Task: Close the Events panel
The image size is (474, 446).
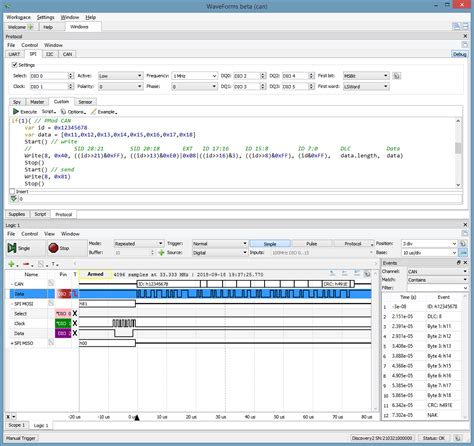Action: point(465,263)
